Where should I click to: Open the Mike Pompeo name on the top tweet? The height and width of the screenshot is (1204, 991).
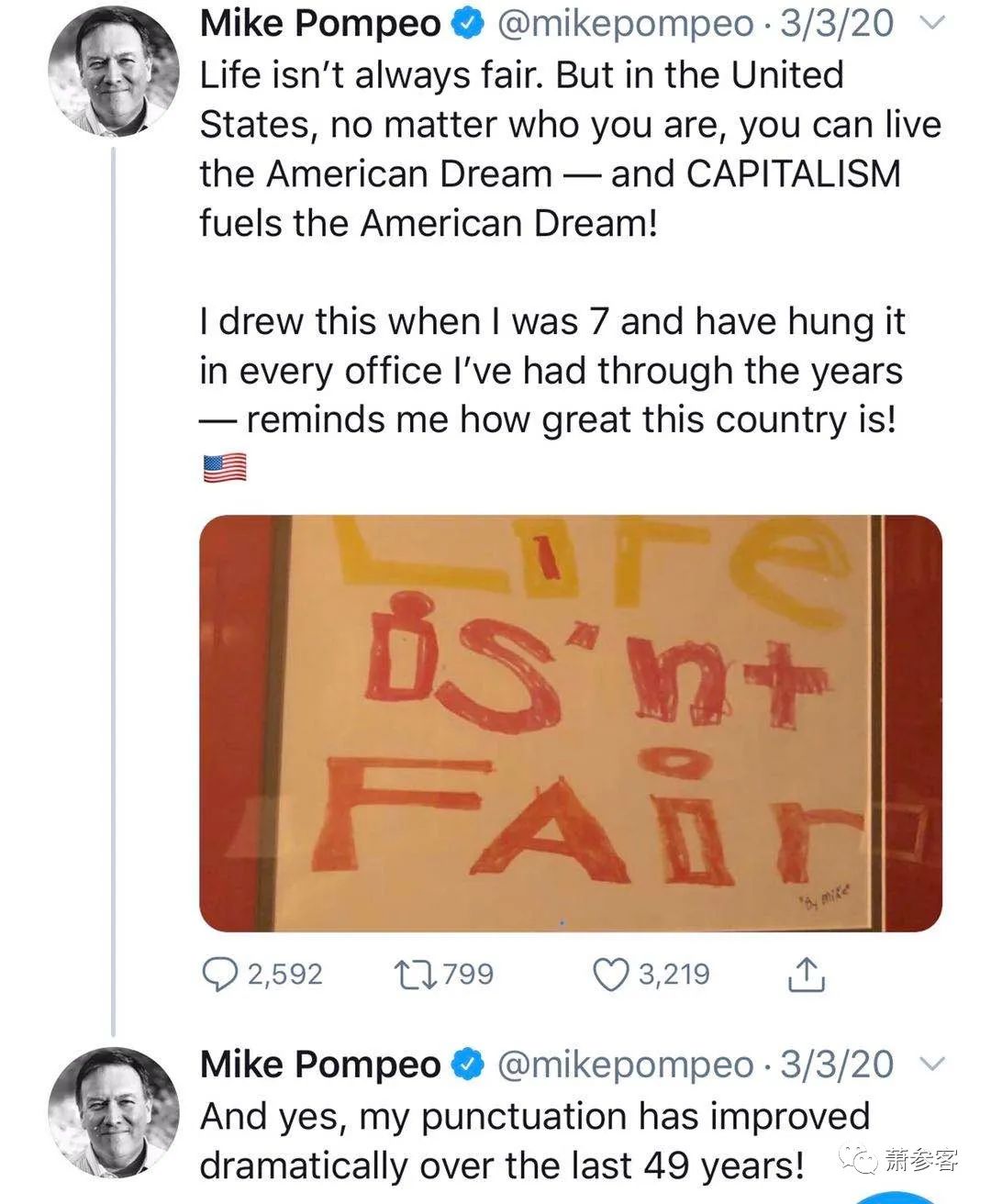(x=320, y=25)
